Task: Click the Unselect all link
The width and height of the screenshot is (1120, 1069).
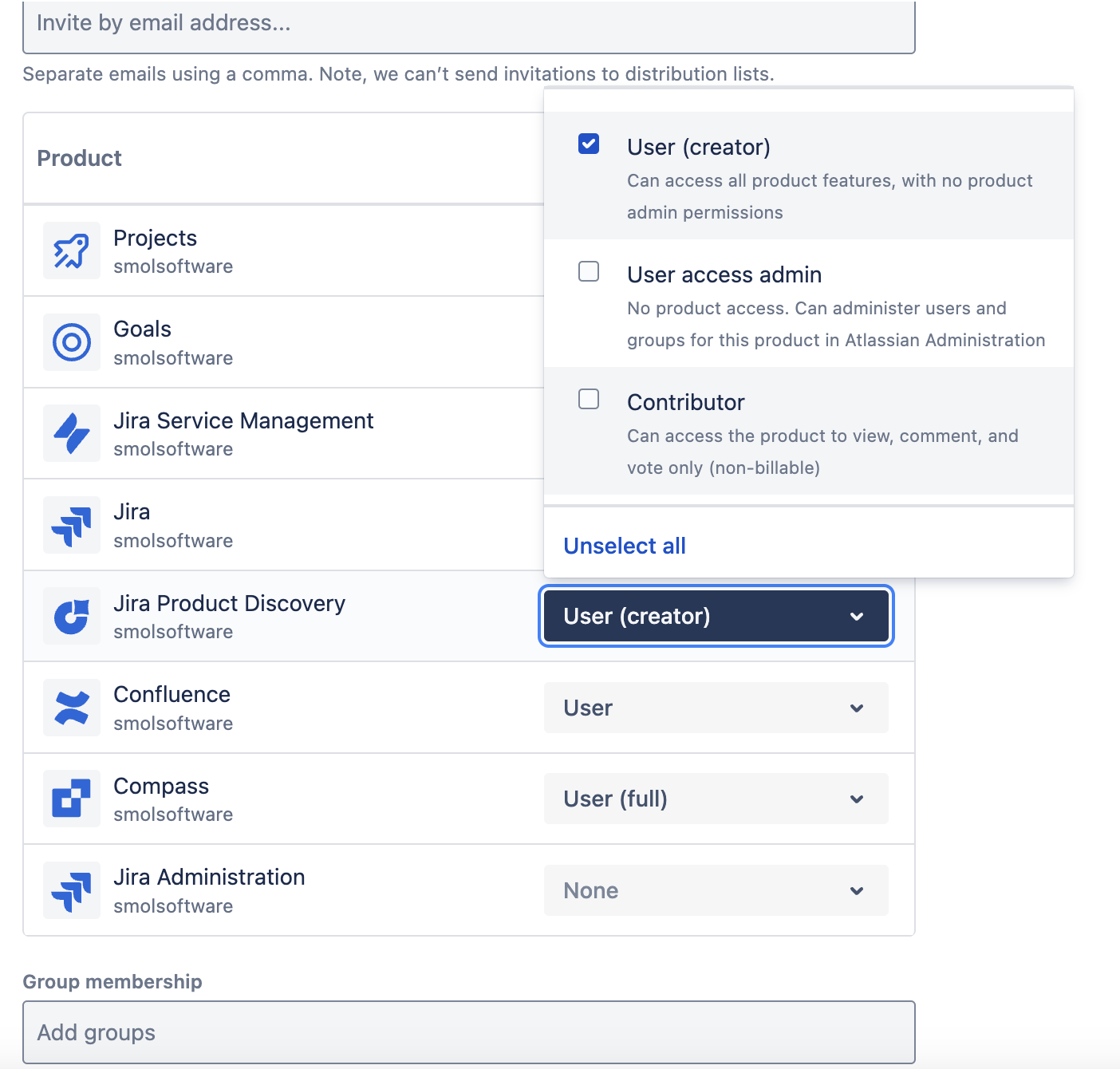Action: [x=625, y=546]
